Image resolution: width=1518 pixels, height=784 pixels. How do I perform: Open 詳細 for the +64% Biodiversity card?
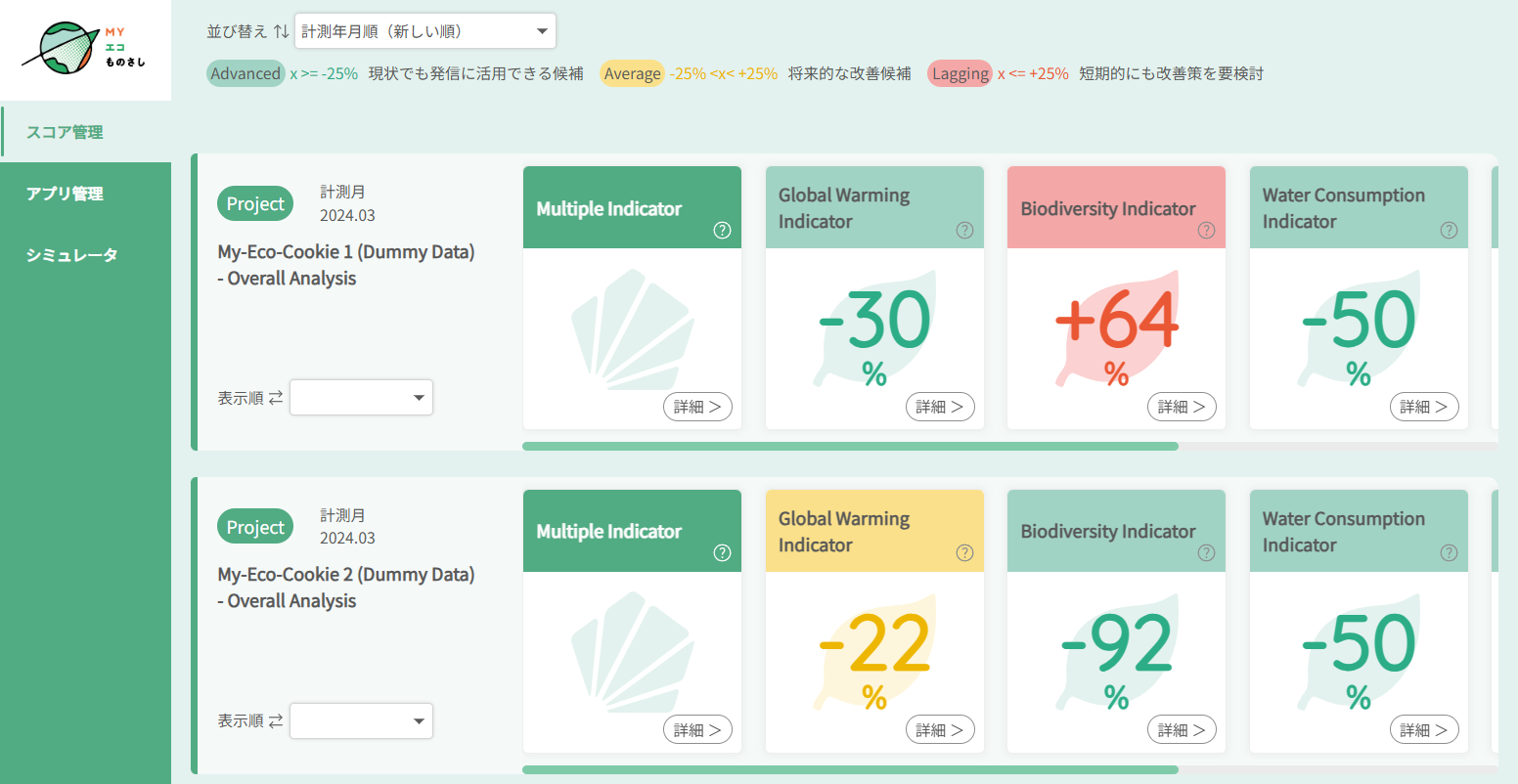point(1182,407)
